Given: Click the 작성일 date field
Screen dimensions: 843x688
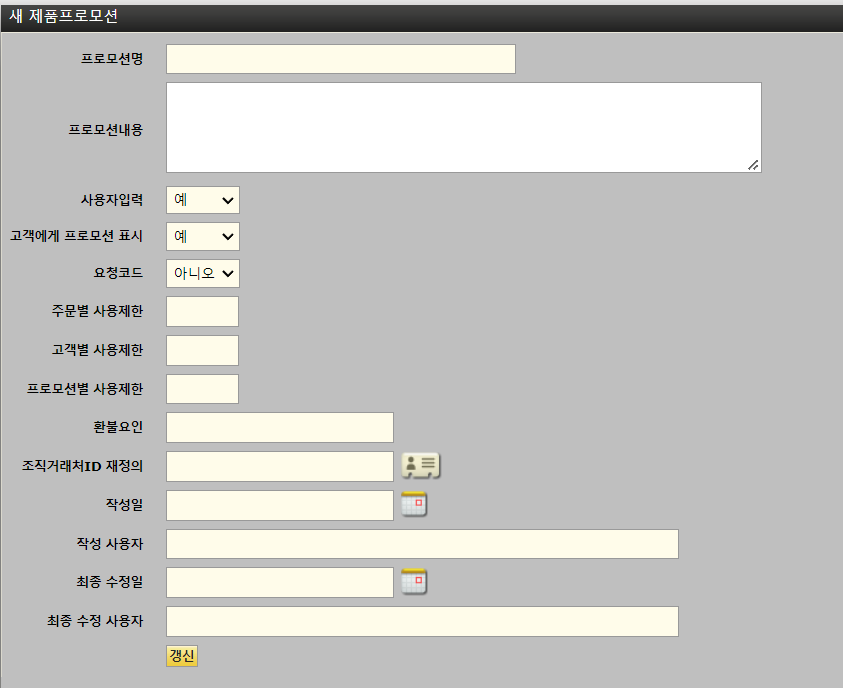Looking at the screenshot, I should [x=279, y=505].
